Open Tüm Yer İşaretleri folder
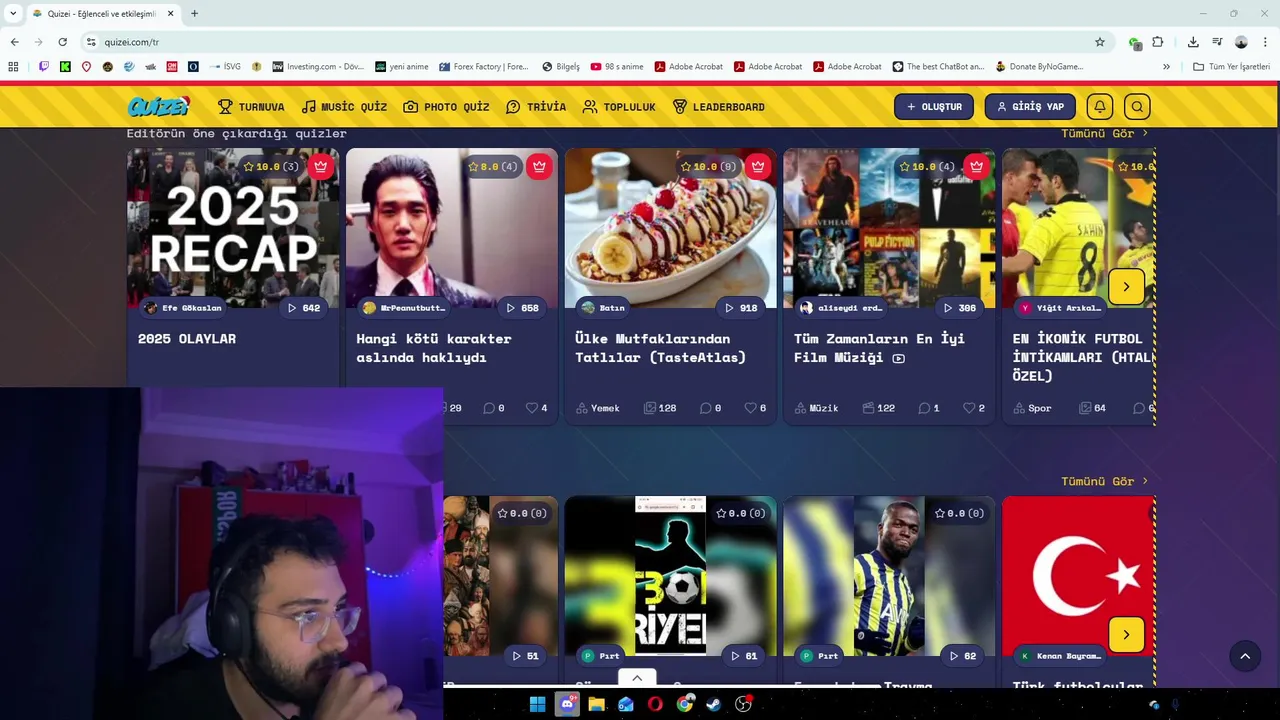The width and height of the screenshot is (1280, 720). click(1231, 67)
